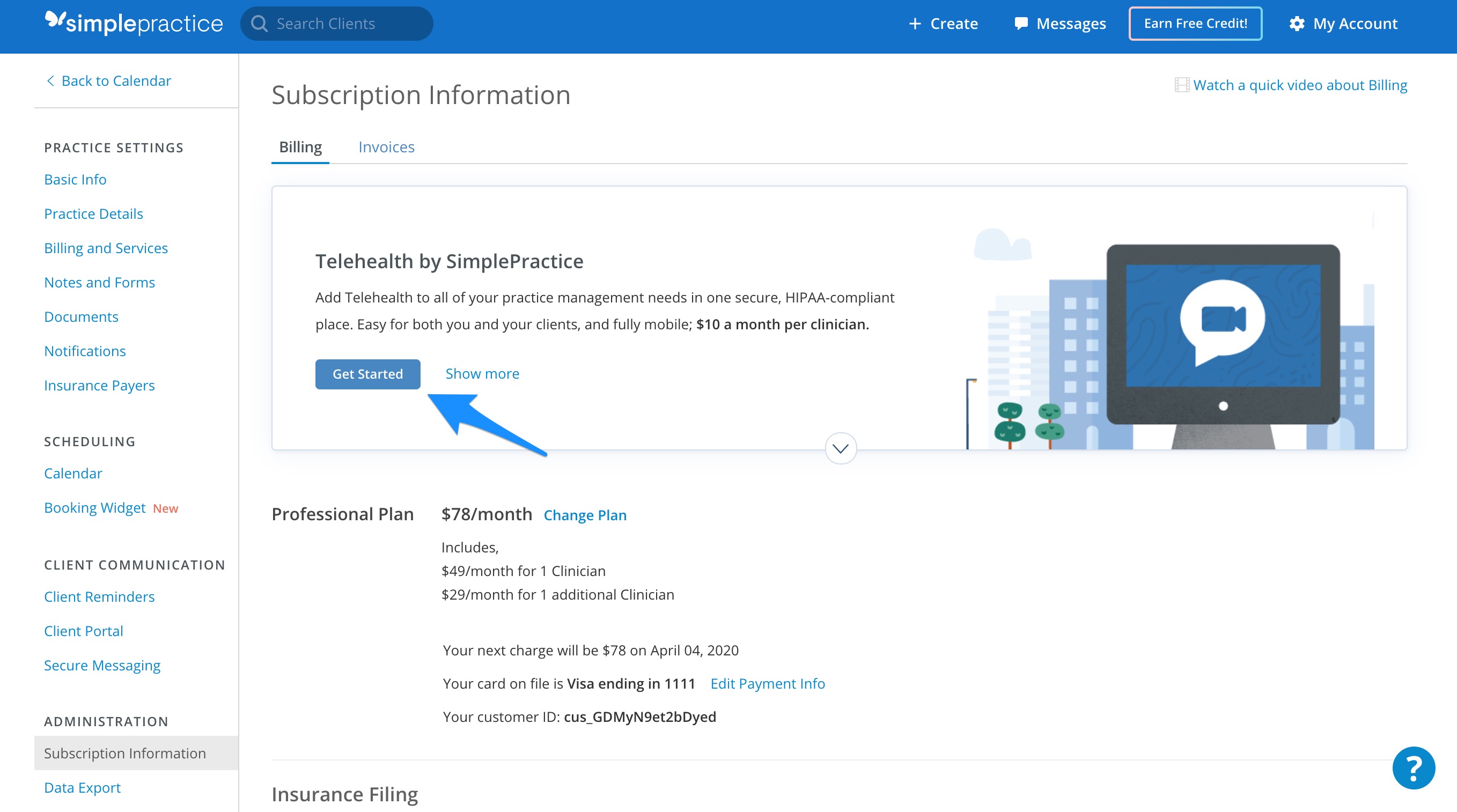The width and height of the screenshot is (1457, 812).
Task: Click Edit Payment Info link
Action: [x=767, y=683]
